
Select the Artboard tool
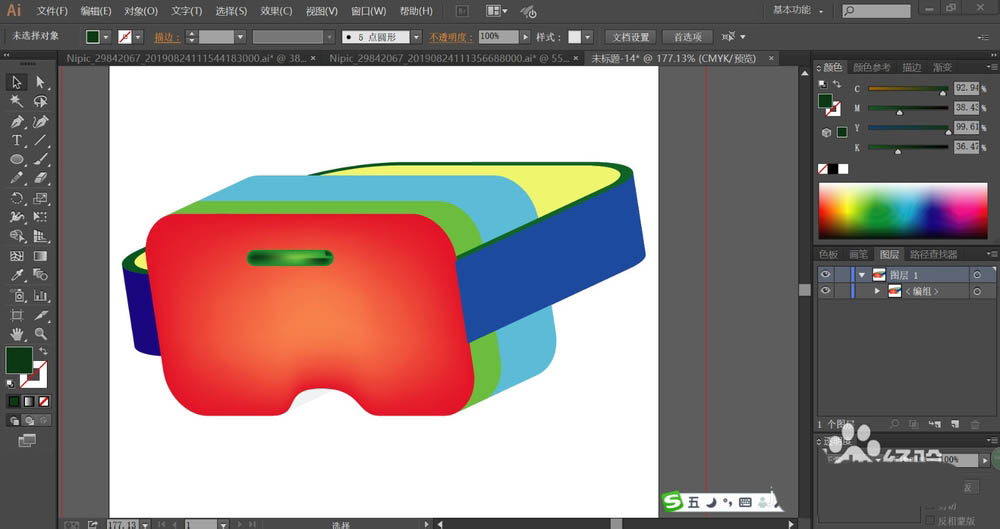17,315
